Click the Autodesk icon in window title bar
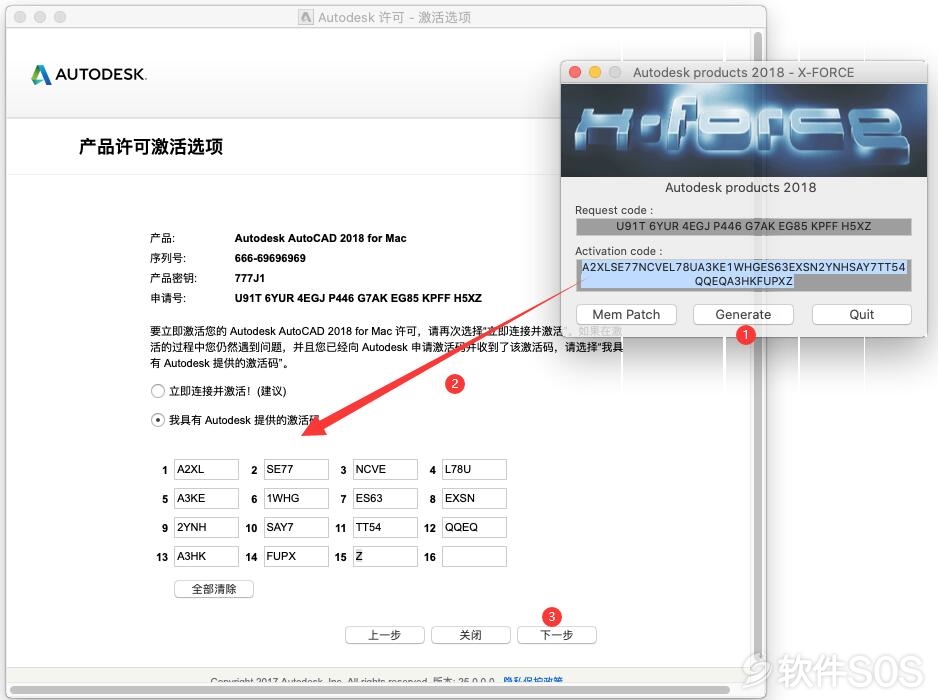This screenshot has width=938, height=700. tap(306, 17)
